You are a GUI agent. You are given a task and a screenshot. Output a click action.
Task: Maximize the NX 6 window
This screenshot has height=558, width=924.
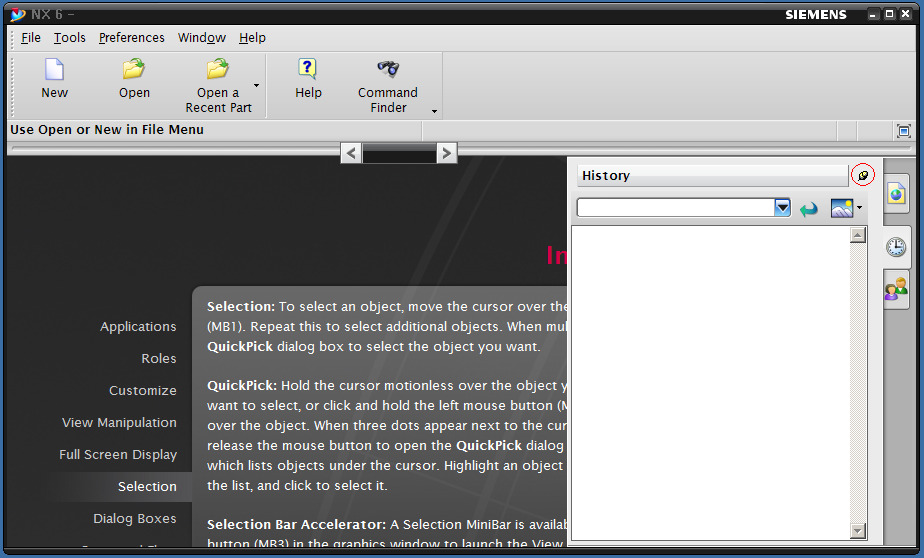[890, 14]
